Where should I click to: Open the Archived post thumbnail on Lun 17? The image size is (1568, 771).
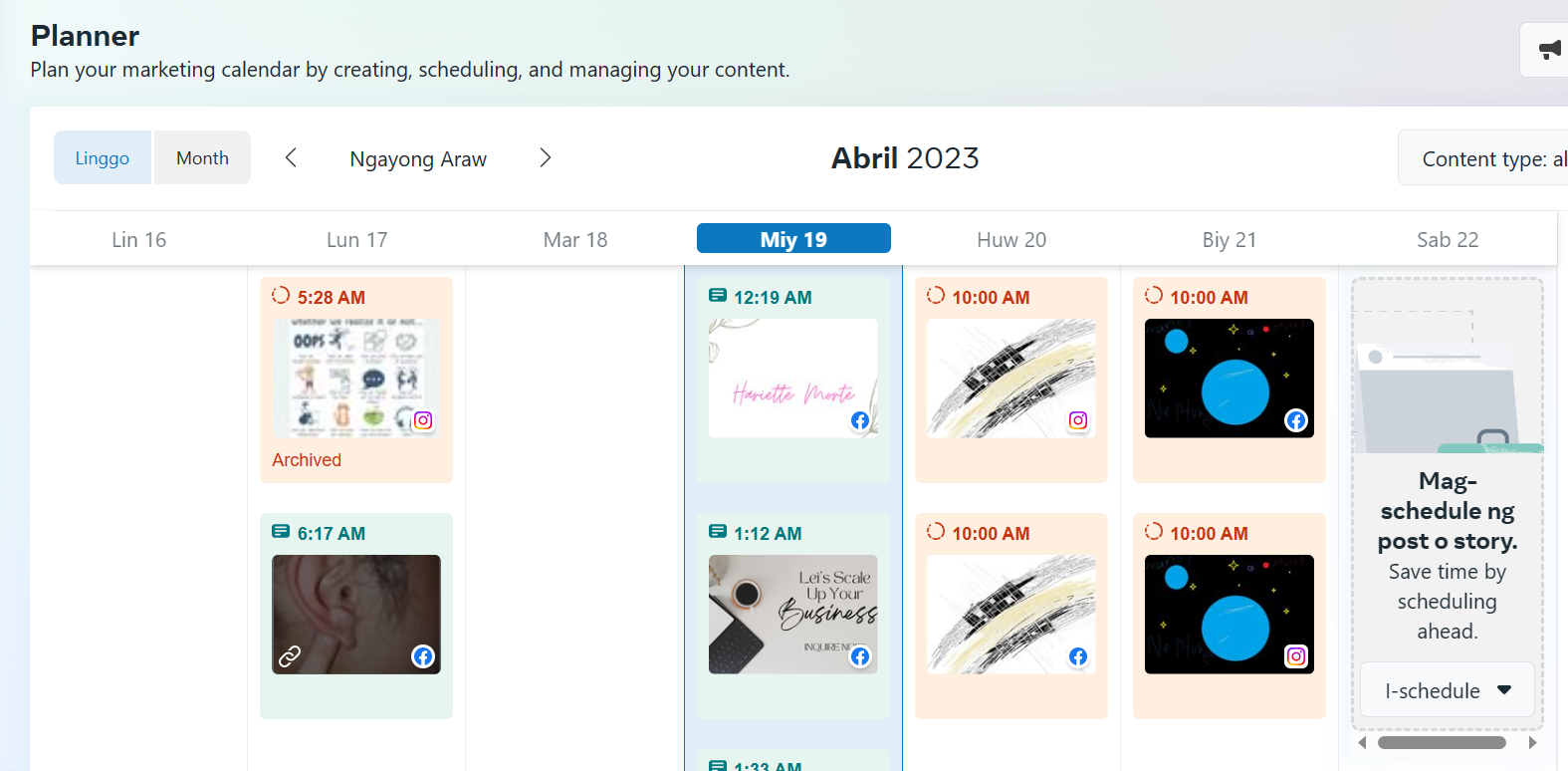pyautogui.click(x=356, y=379)
